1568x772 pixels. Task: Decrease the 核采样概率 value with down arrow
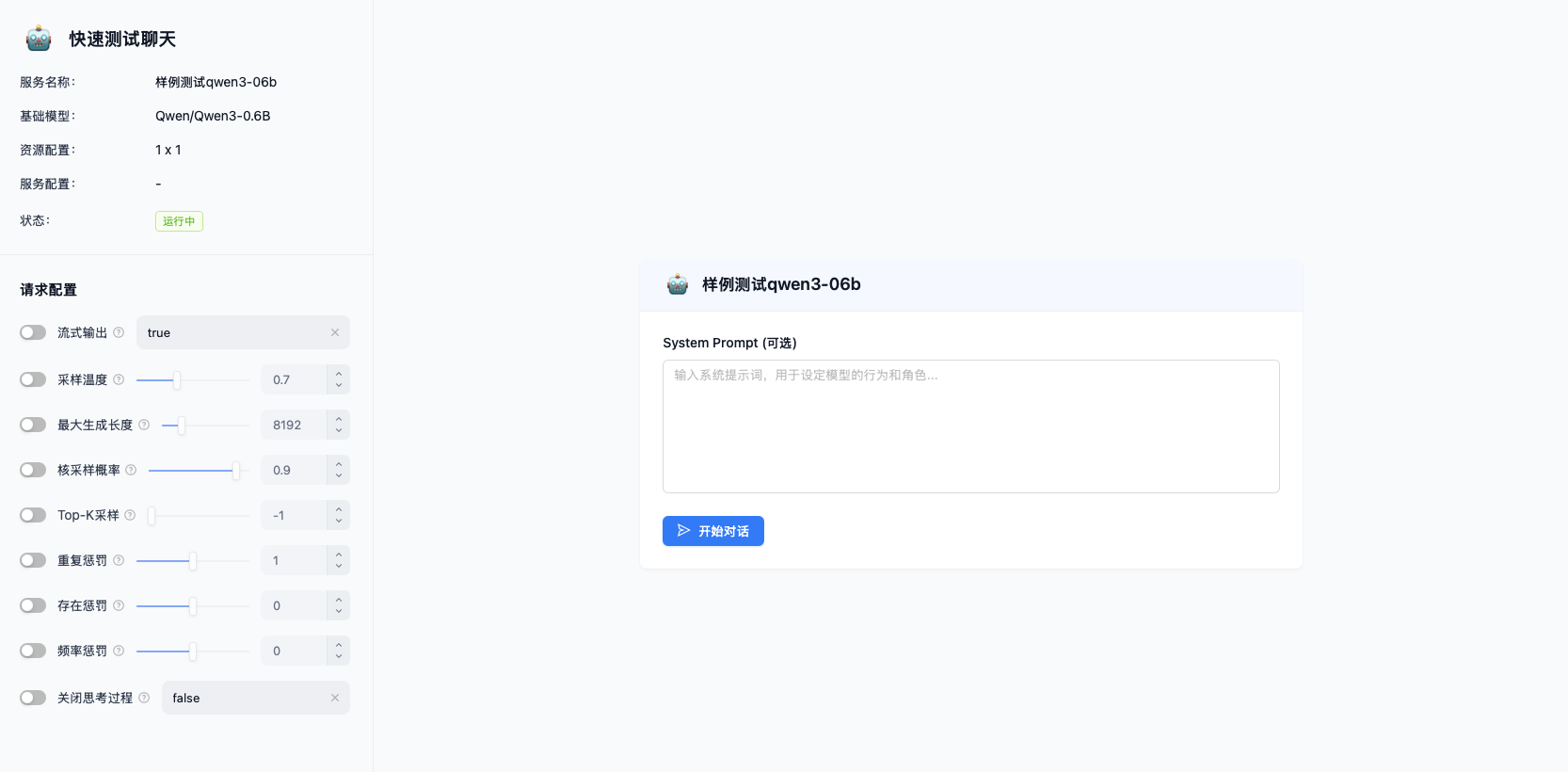click(339, 476)
